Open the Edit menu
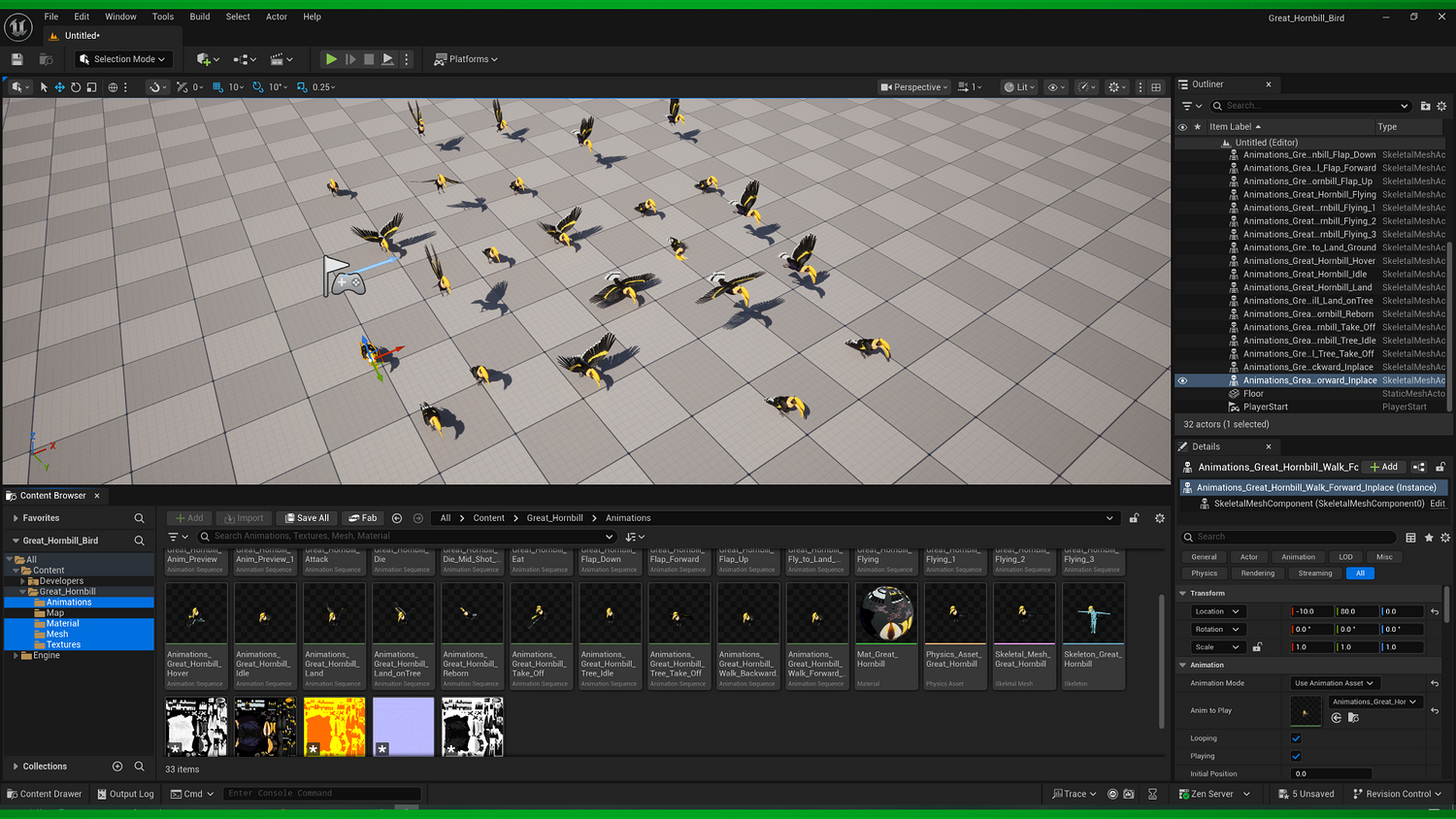Viewport: 1456px width, 819px height. pyautogui.click(x=82, y=16)
